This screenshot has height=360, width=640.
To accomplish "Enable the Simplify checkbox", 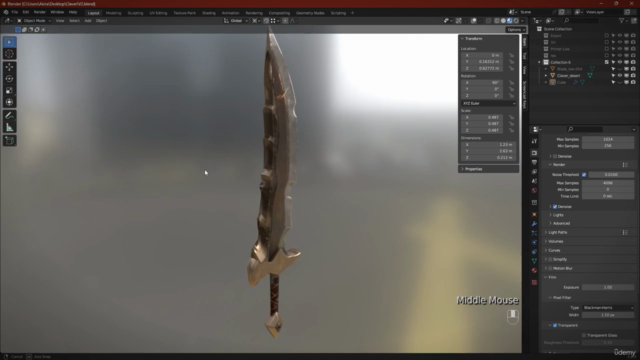I will [x=550, y=259].
